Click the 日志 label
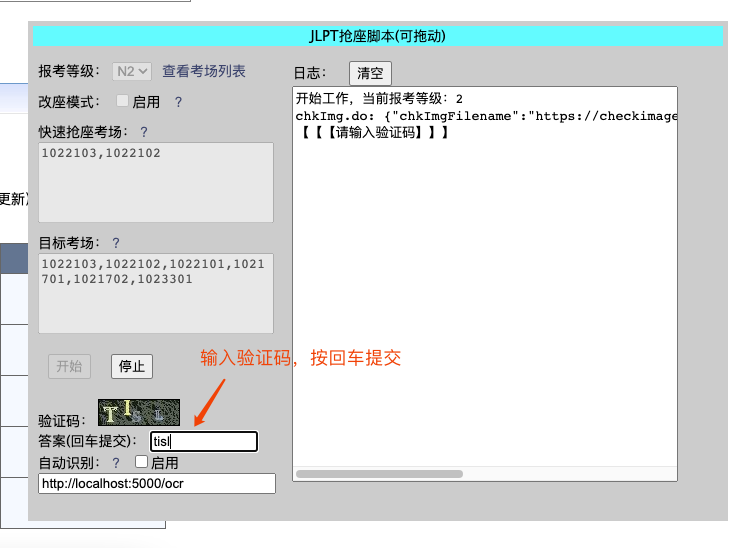 310,73
